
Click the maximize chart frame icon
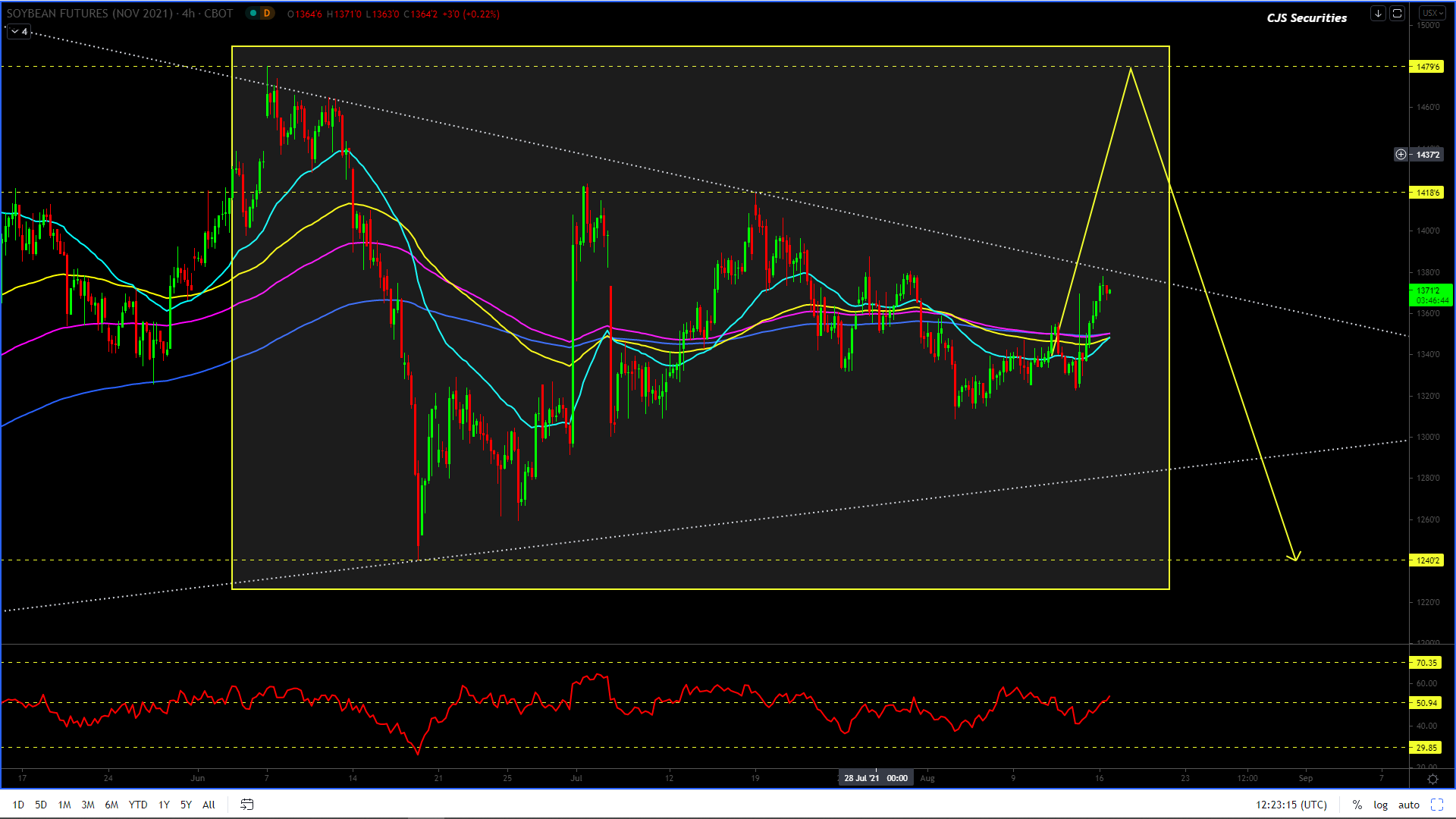coord(1397,13)
